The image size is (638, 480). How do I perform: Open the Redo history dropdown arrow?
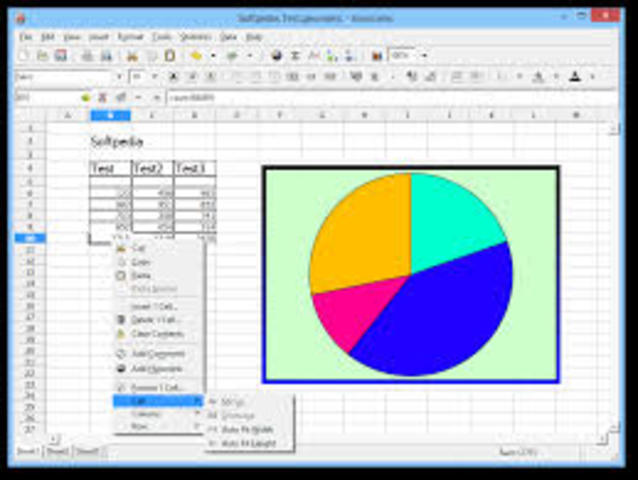250,56
